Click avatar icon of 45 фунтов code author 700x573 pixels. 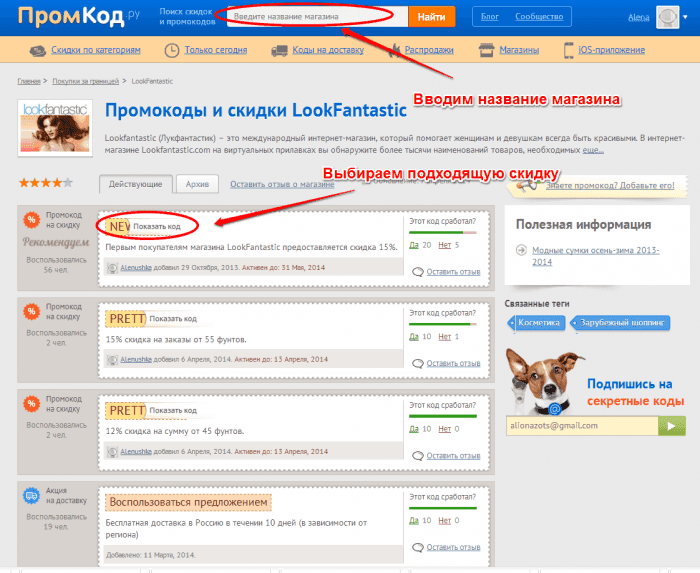tap(112, 452)
